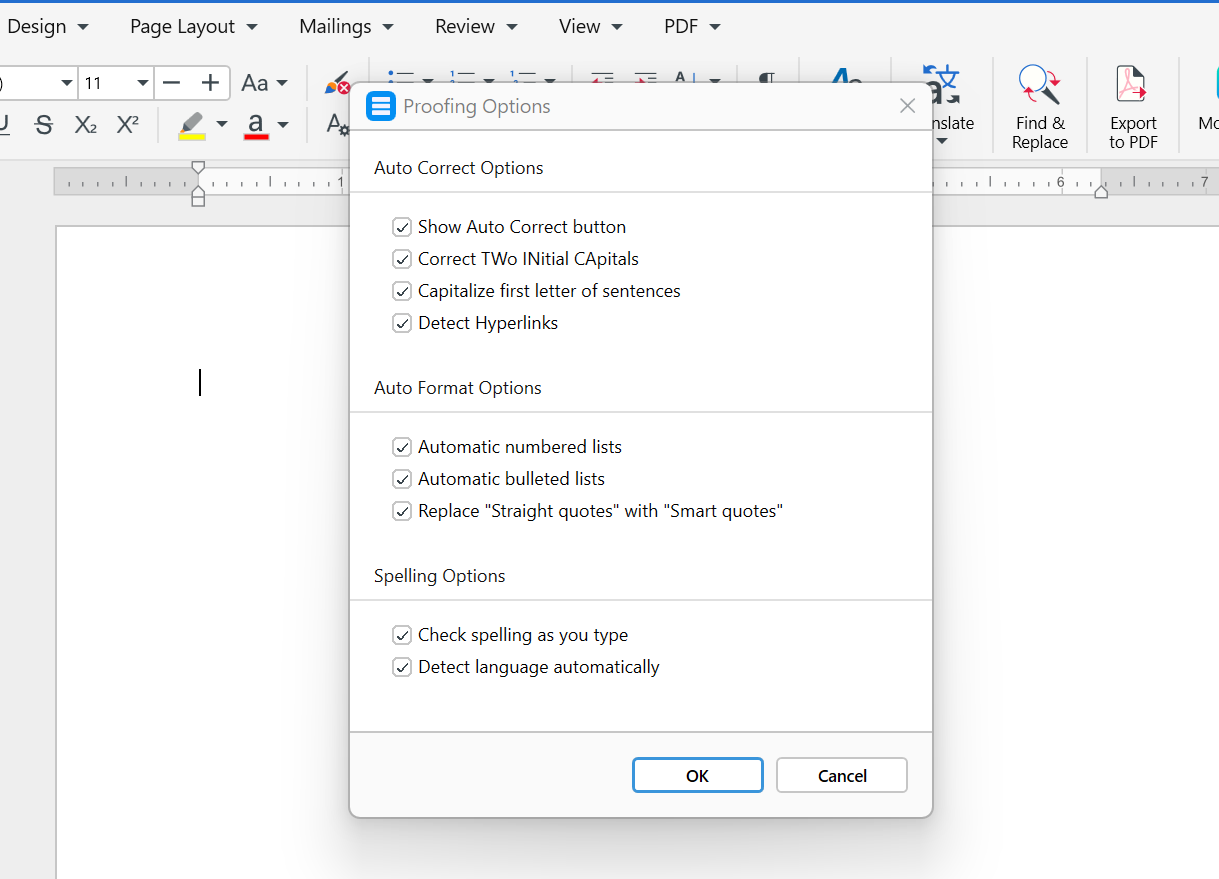Expand highlight color dropdown arrow
The height and width of the screenshot is (879, 1219).
click(x=222, y=125)
